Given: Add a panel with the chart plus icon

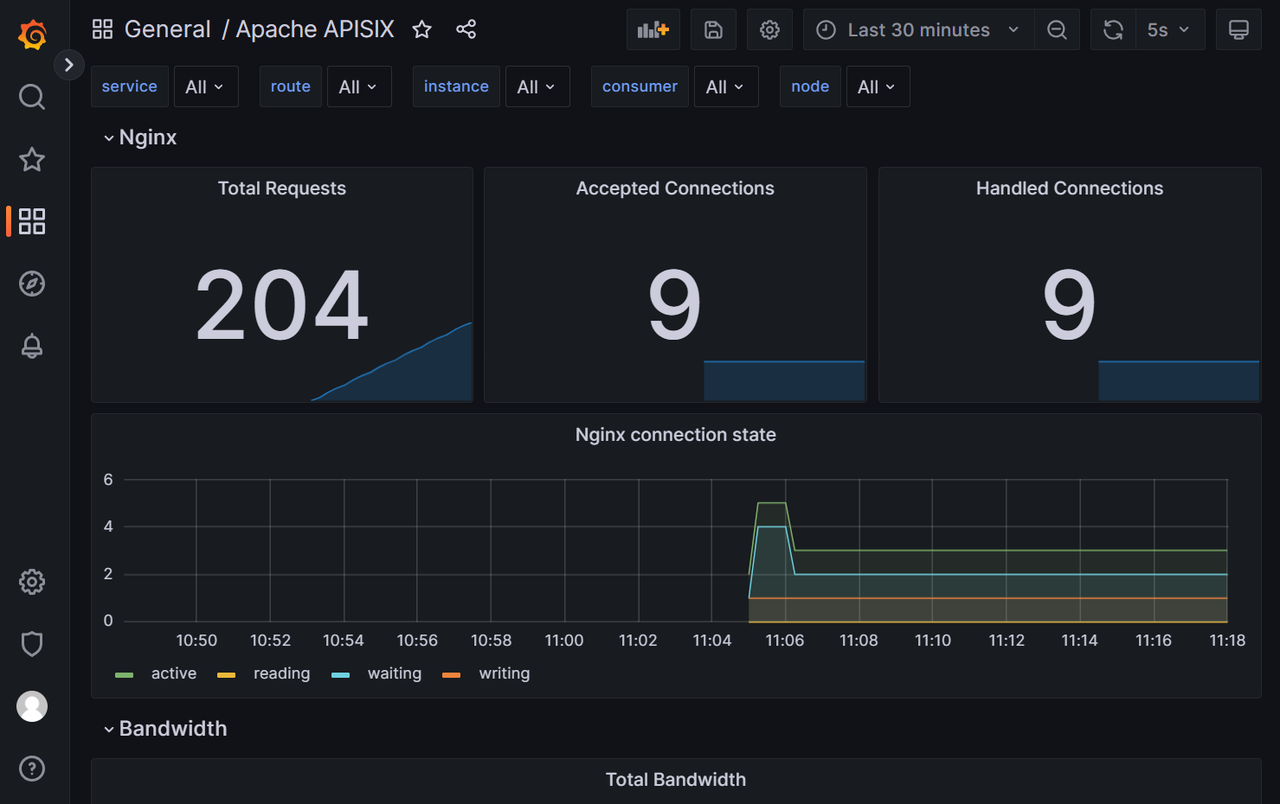Looking at the screenshot, I should pyautogui.click(x=653, y=30).
